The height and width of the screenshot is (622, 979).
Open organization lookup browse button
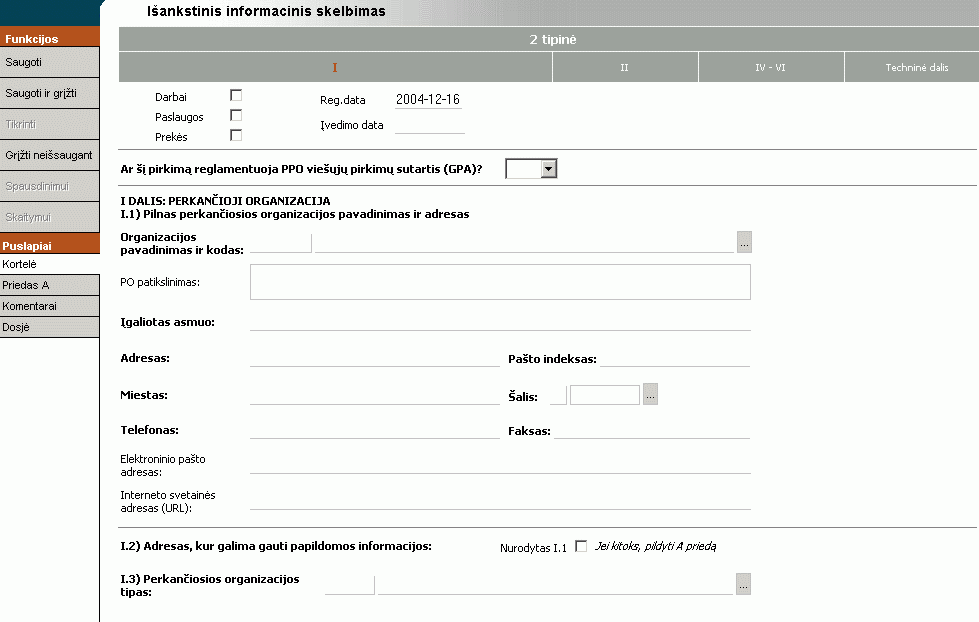pos(744,242)
